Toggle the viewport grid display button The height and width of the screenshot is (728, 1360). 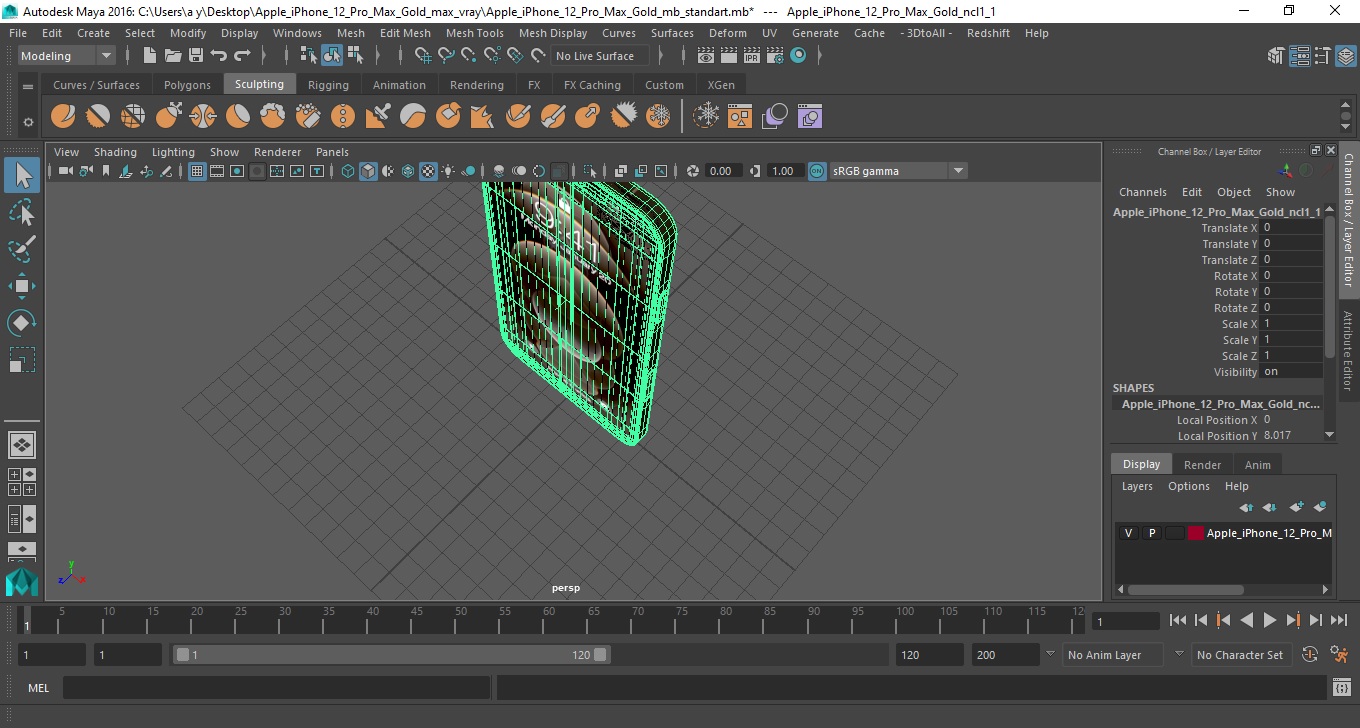point(197,171)
